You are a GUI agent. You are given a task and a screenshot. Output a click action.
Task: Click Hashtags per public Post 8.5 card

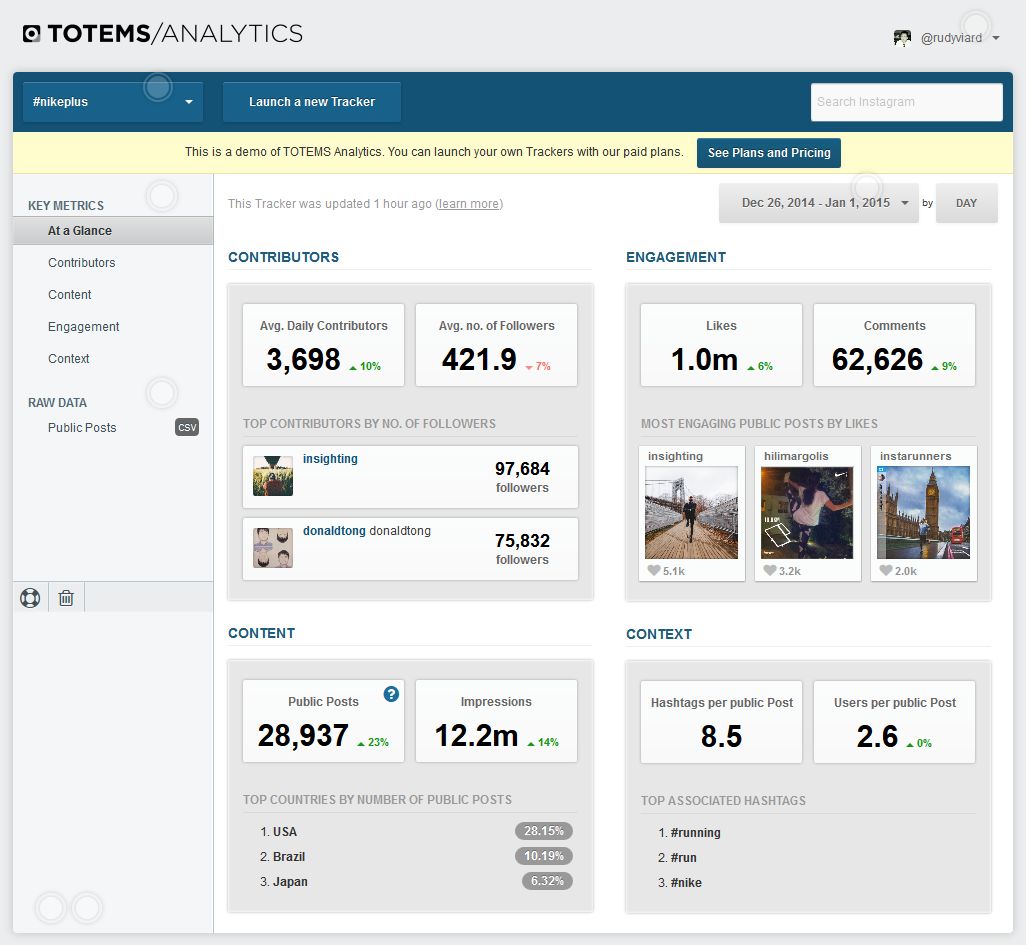click(721, 722)
